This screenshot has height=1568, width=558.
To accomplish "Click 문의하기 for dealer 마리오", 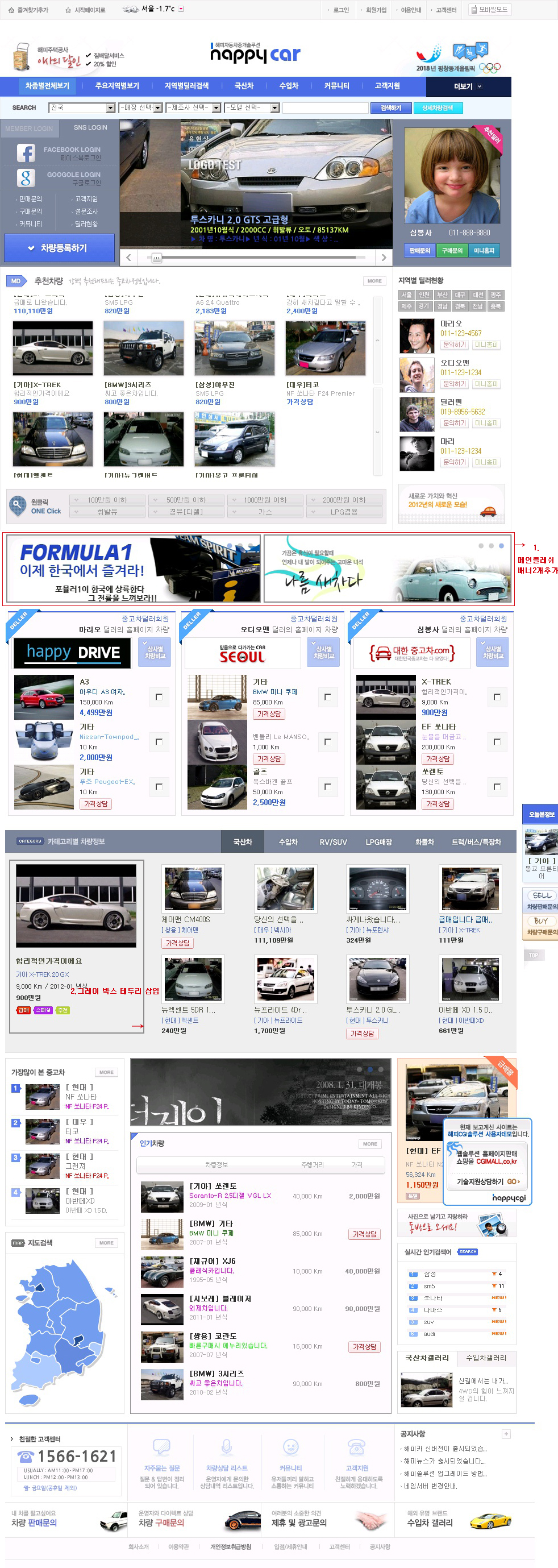I will (455, 345).
